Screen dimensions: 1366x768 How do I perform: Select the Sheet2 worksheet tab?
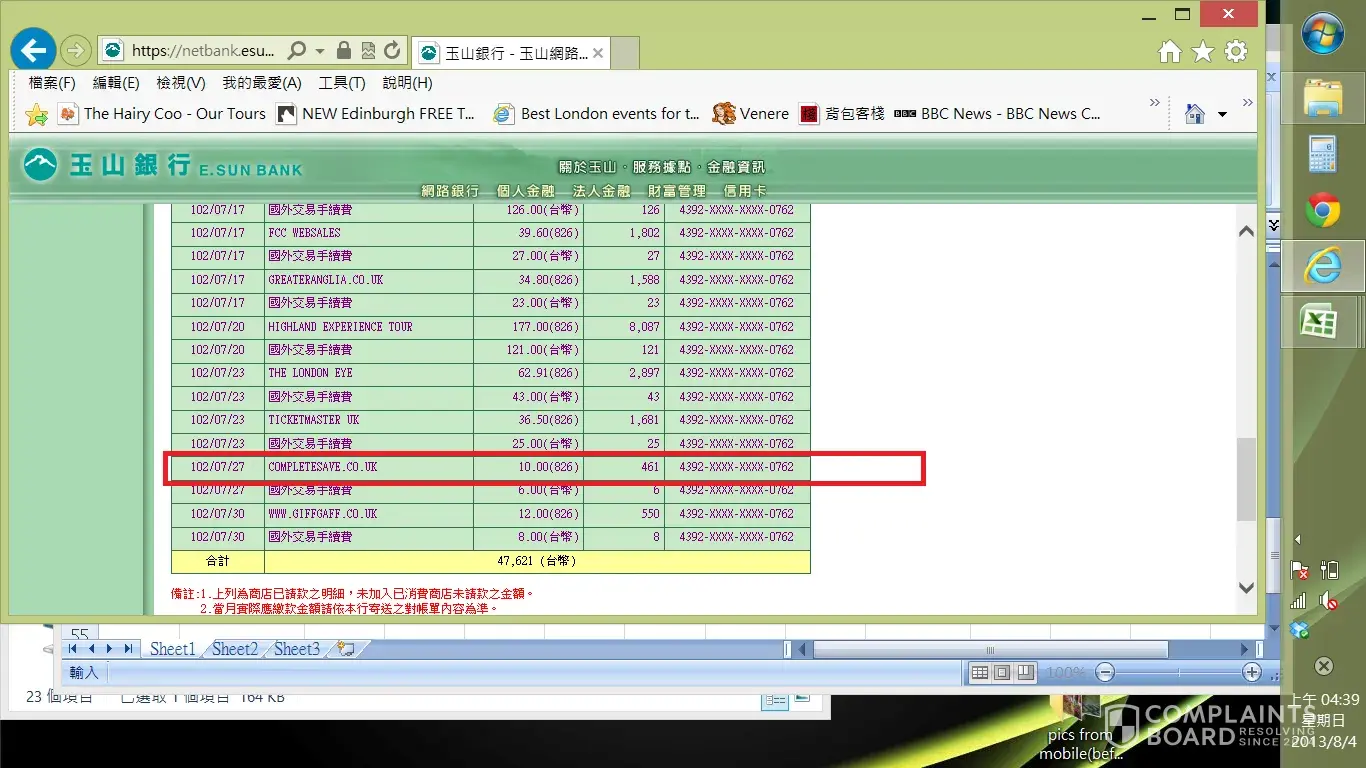tap(234, 649)
